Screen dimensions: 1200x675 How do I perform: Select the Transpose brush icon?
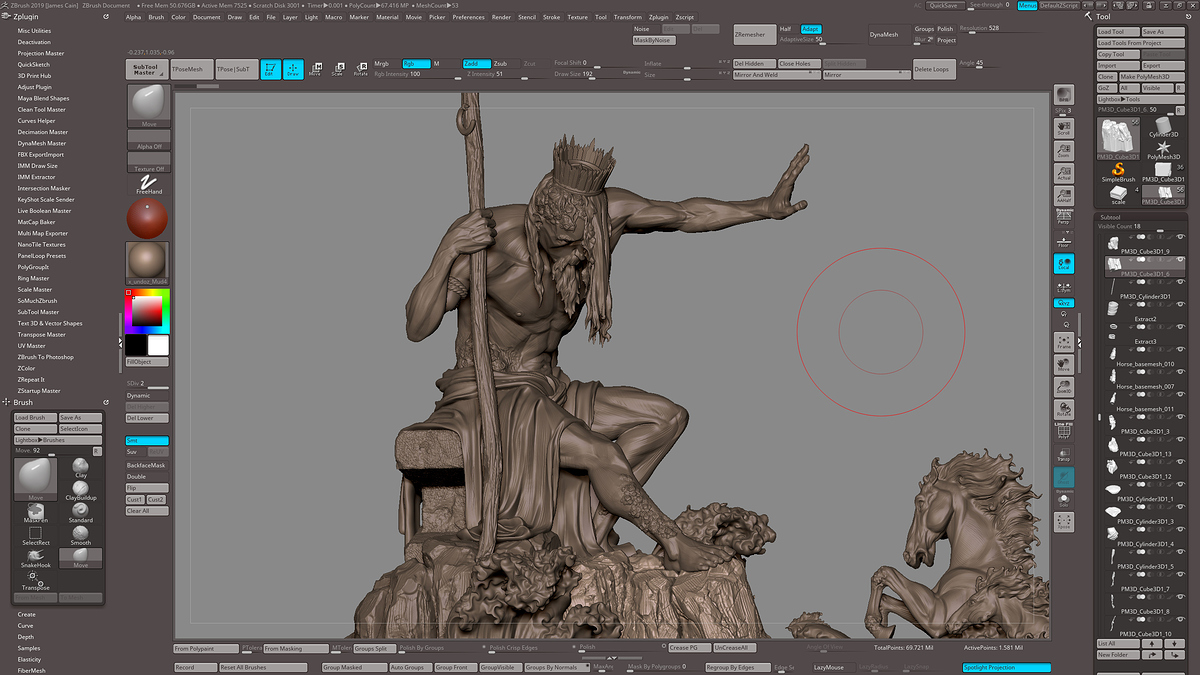(x=36, y=580)
